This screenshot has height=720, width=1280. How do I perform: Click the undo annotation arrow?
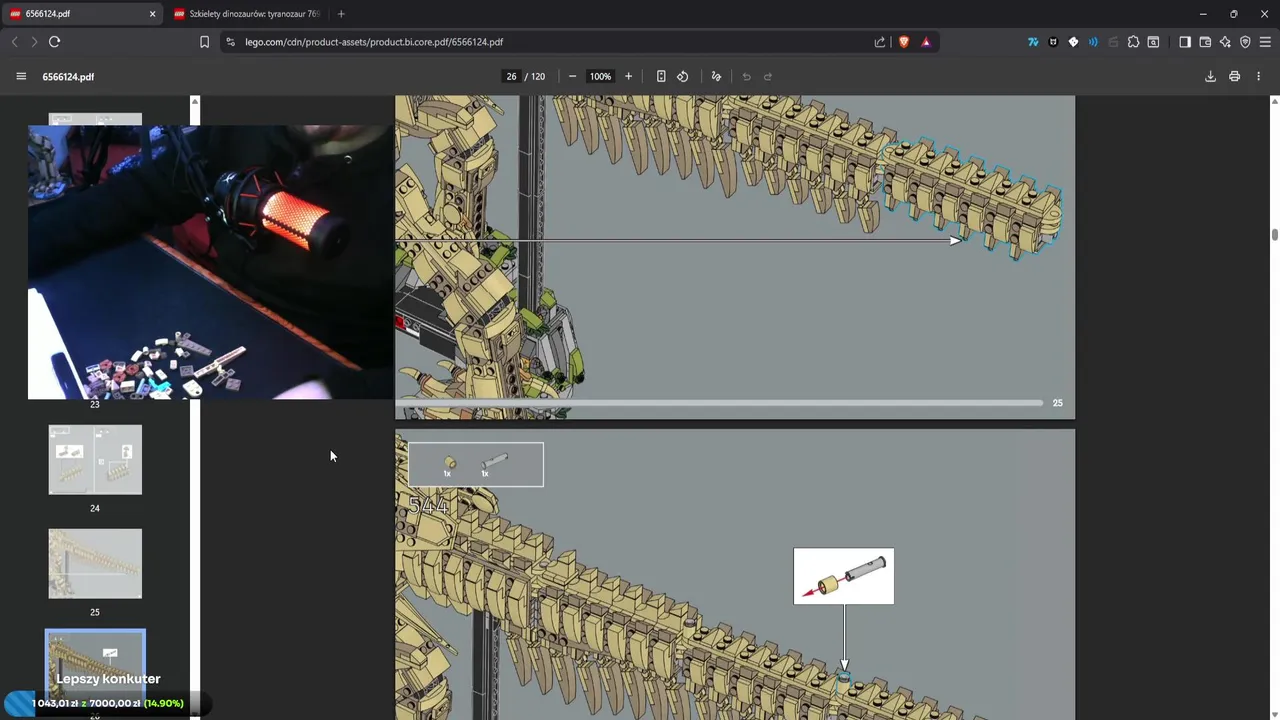point(746,76)
